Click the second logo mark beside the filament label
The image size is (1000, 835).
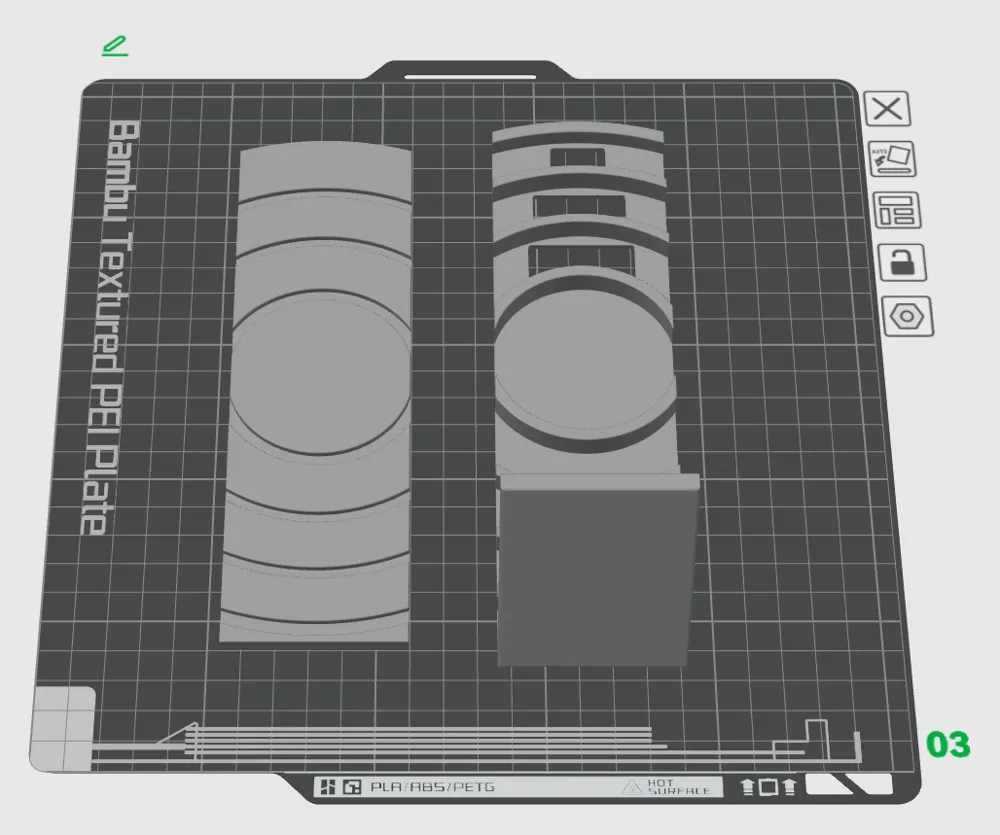pos(350,787)
